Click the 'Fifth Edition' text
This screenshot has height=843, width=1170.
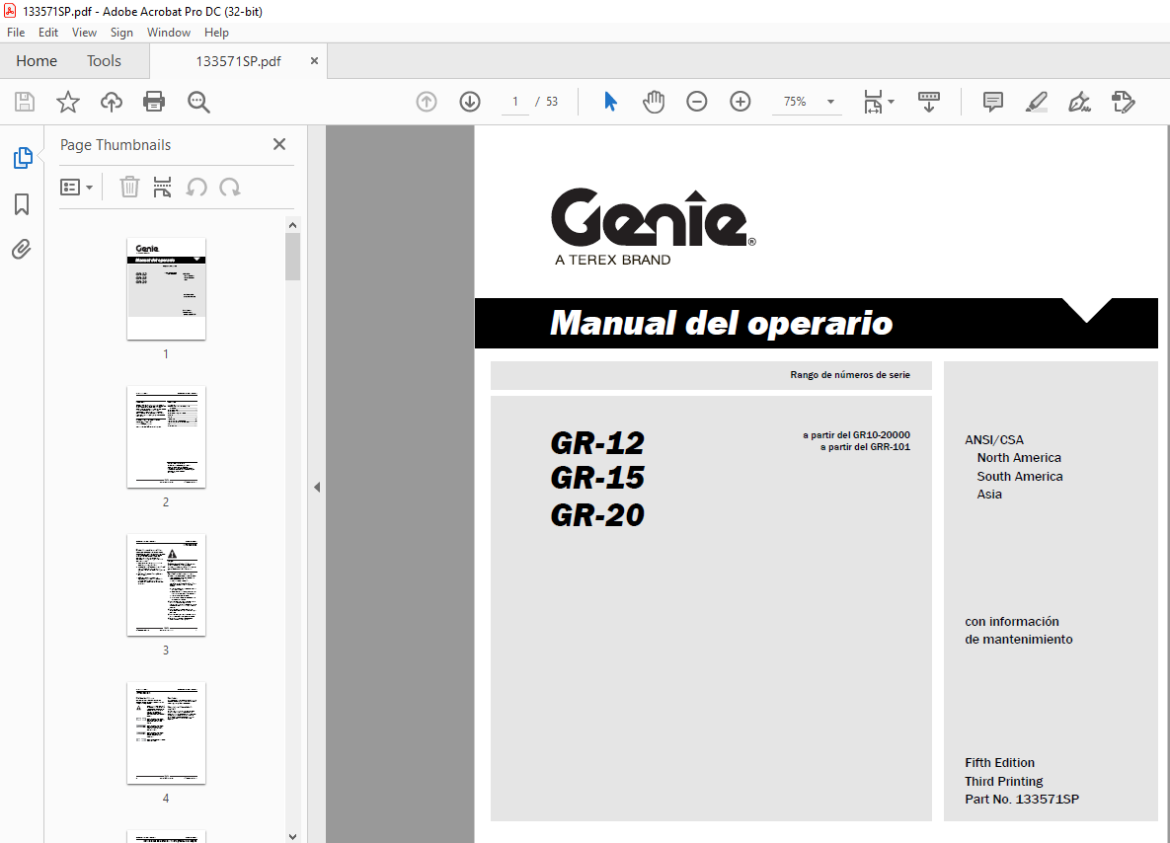[999, 762]
